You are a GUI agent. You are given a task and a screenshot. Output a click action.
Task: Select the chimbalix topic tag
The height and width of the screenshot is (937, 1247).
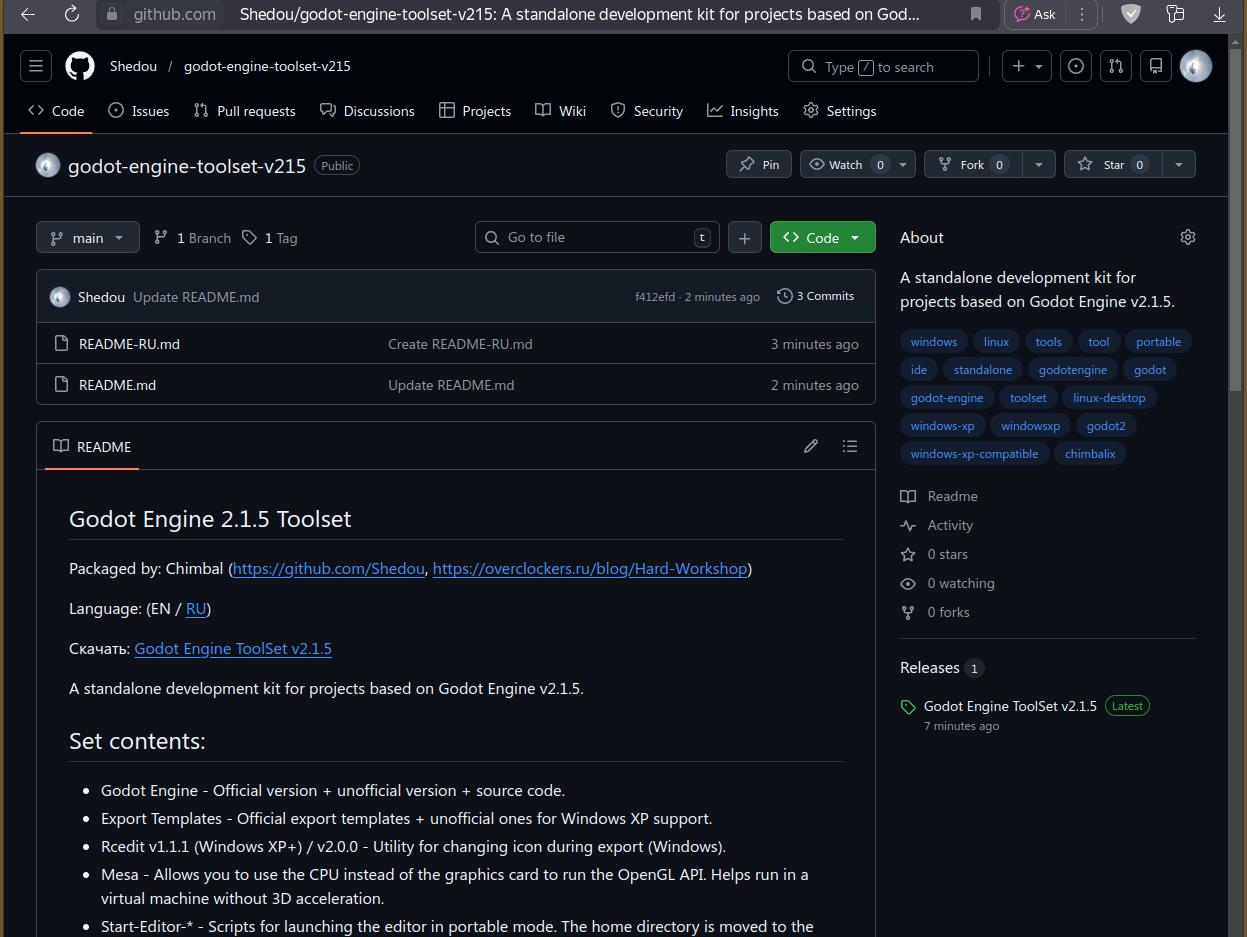click(x=1090, y=454)
